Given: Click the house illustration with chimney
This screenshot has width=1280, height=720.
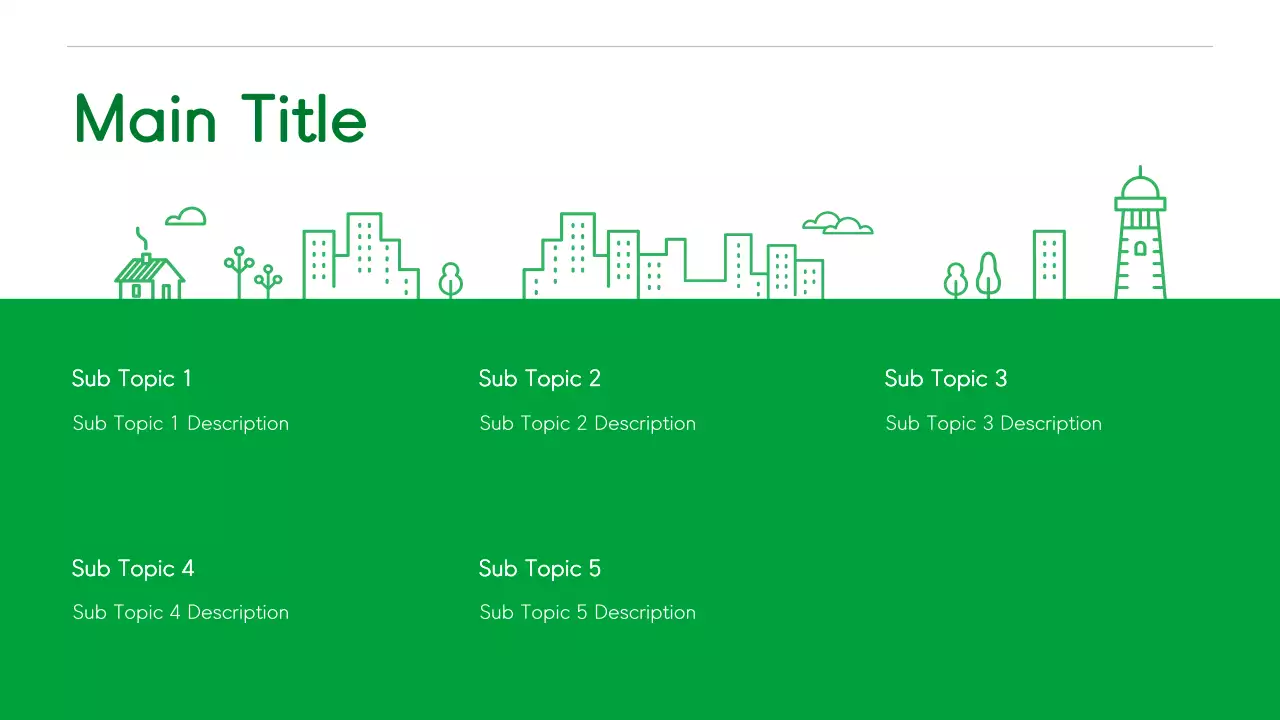Looking at the screenshot, I should coord(148,270).
